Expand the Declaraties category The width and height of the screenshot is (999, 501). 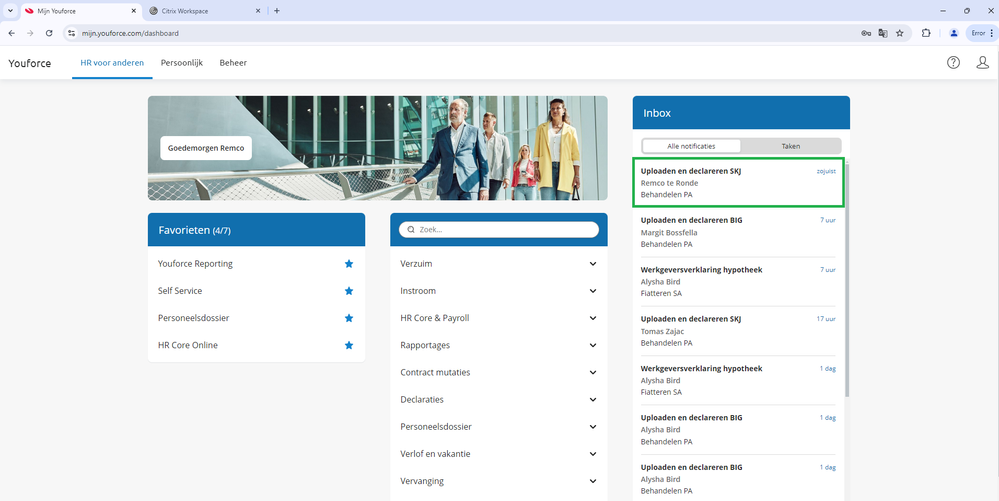498,399
